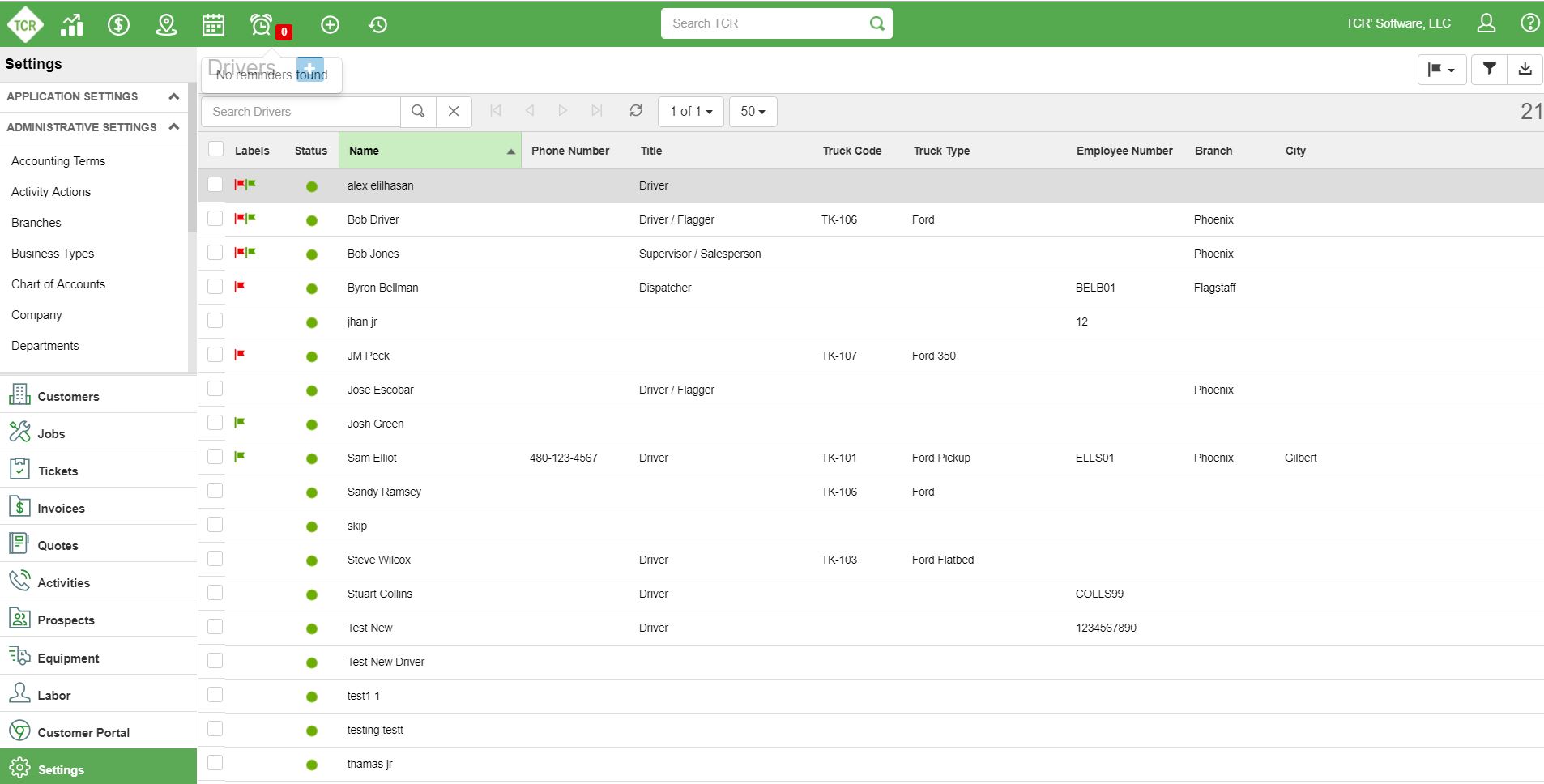Check the box for Bob Driver row
Viewport: 1544px width, 784px height.
pyautogui.click(x=215, y=219)
